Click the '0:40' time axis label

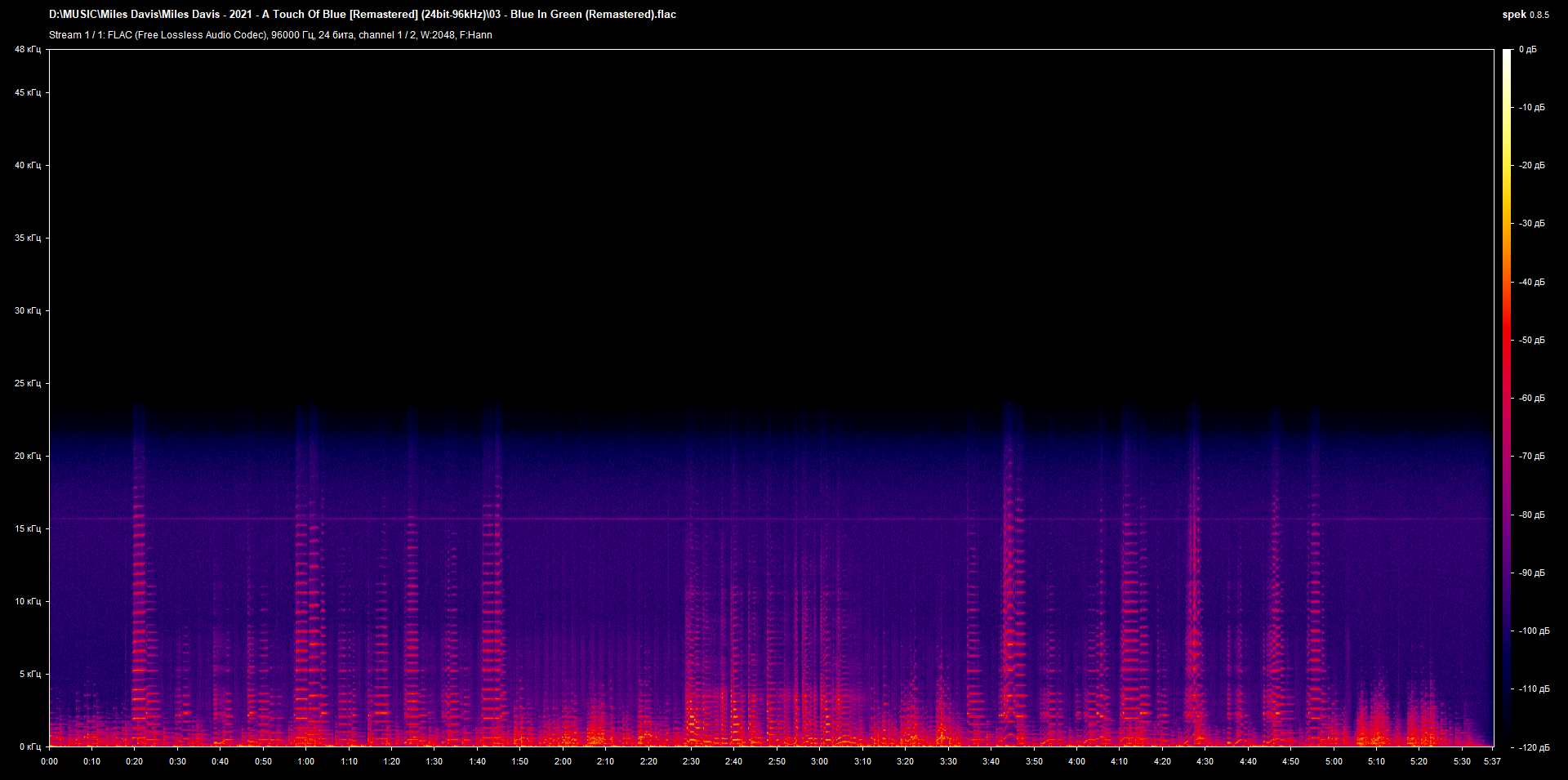coord(220,762)
